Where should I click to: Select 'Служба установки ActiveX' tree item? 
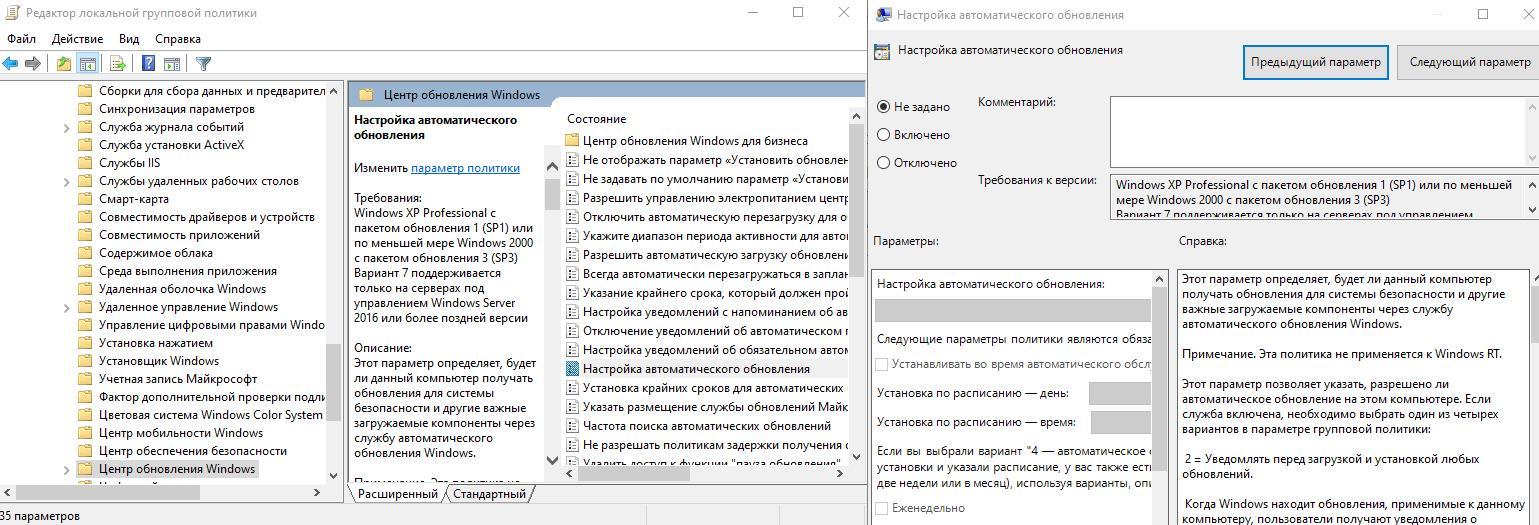click(171, 145)
